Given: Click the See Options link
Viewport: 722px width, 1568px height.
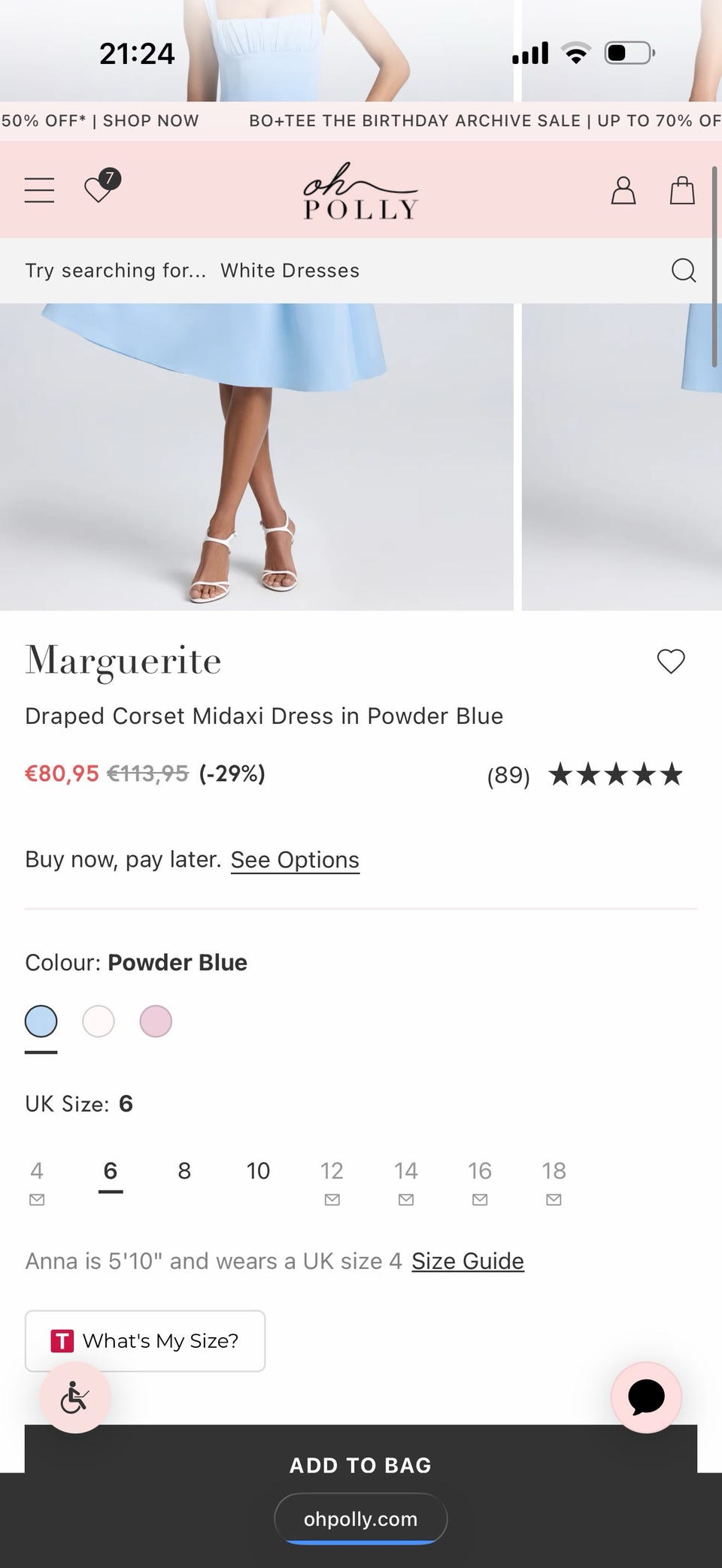Looking at the screenshot, I should [295, 859].
